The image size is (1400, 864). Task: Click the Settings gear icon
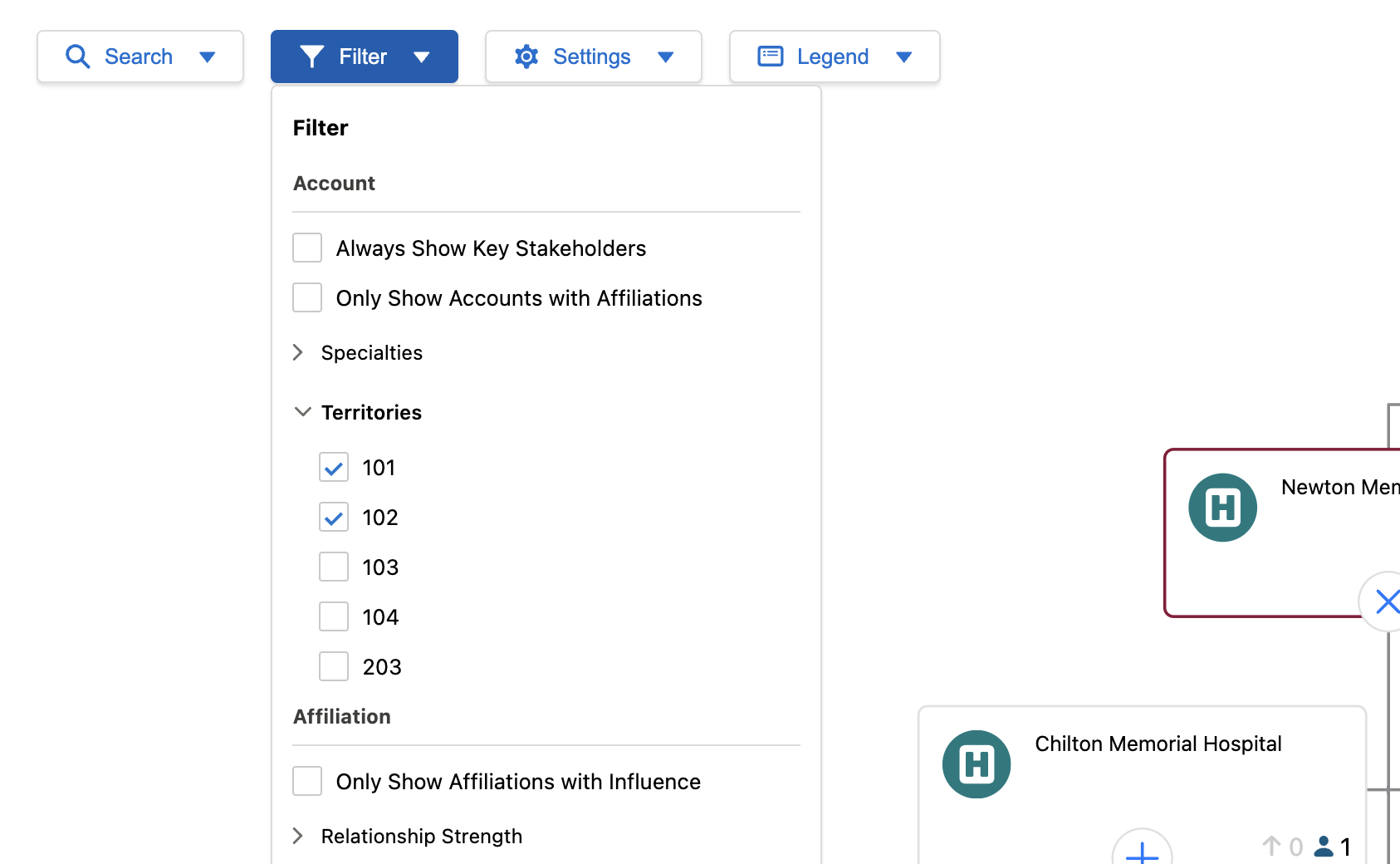click(526, 56)
